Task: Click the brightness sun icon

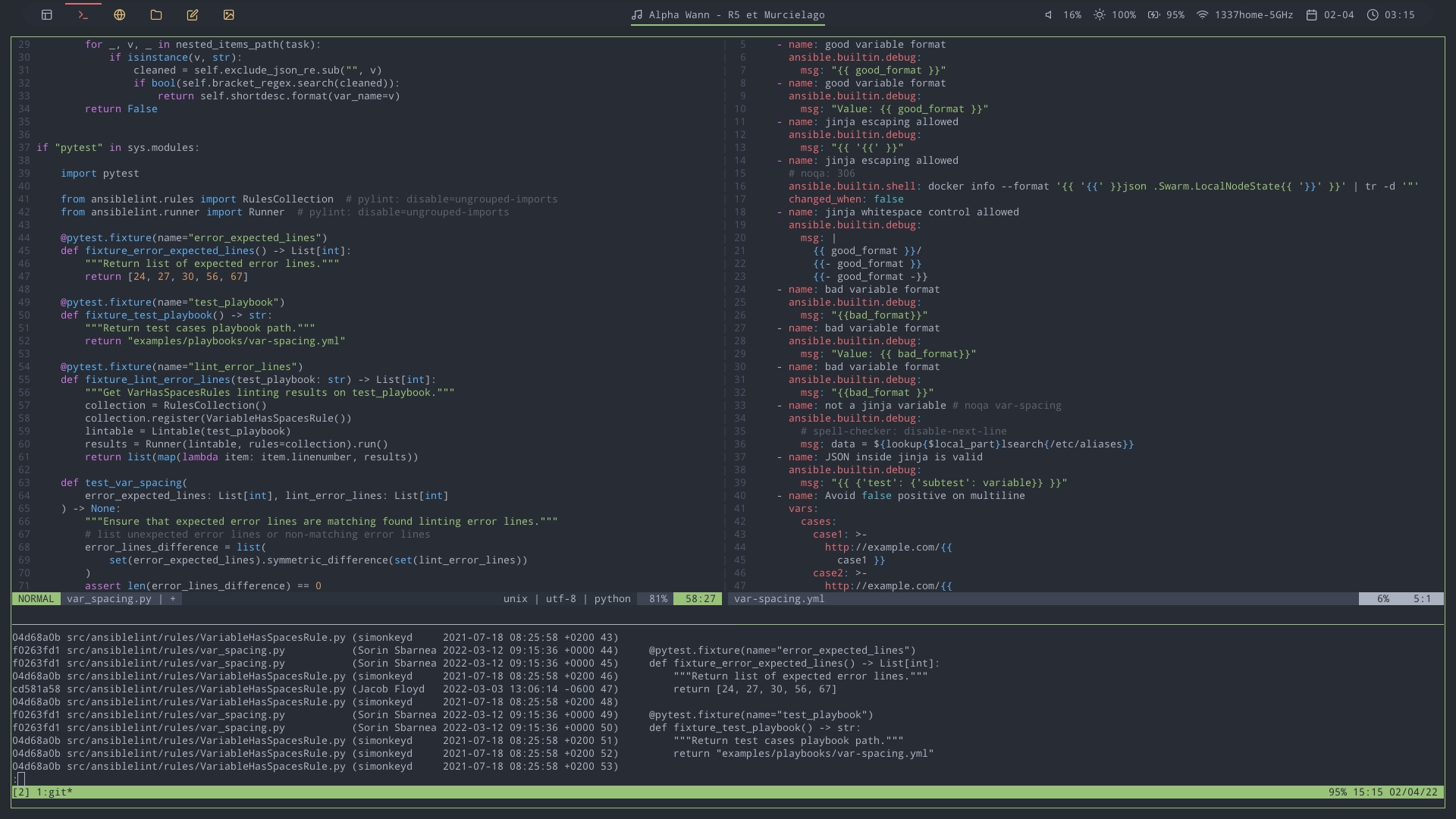Action: point(1099,14)
